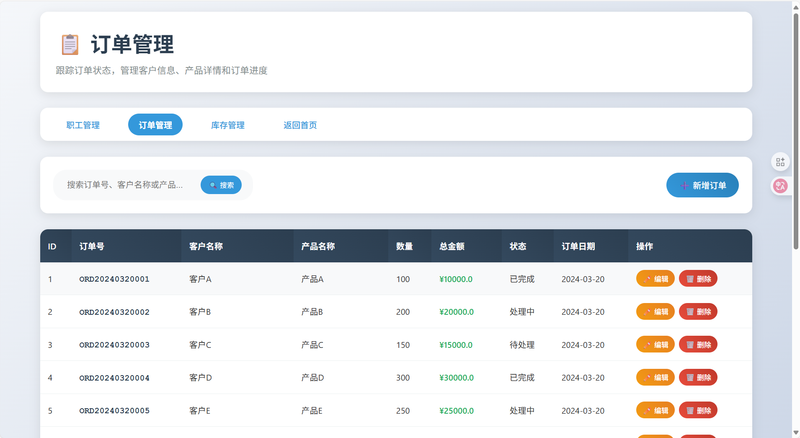Edit order ORD20240320003
The image size is (800, 438).
[655, 345]
